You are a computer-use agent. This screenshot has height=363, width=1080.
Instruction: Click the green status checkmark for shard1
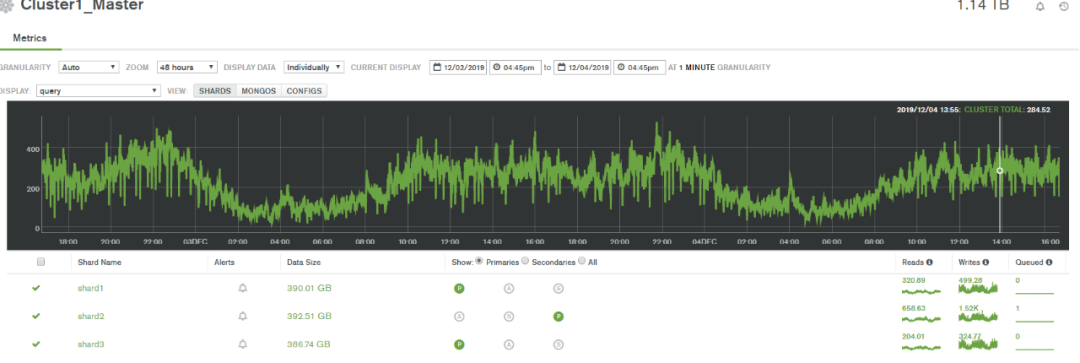click(x=36, y=288)
